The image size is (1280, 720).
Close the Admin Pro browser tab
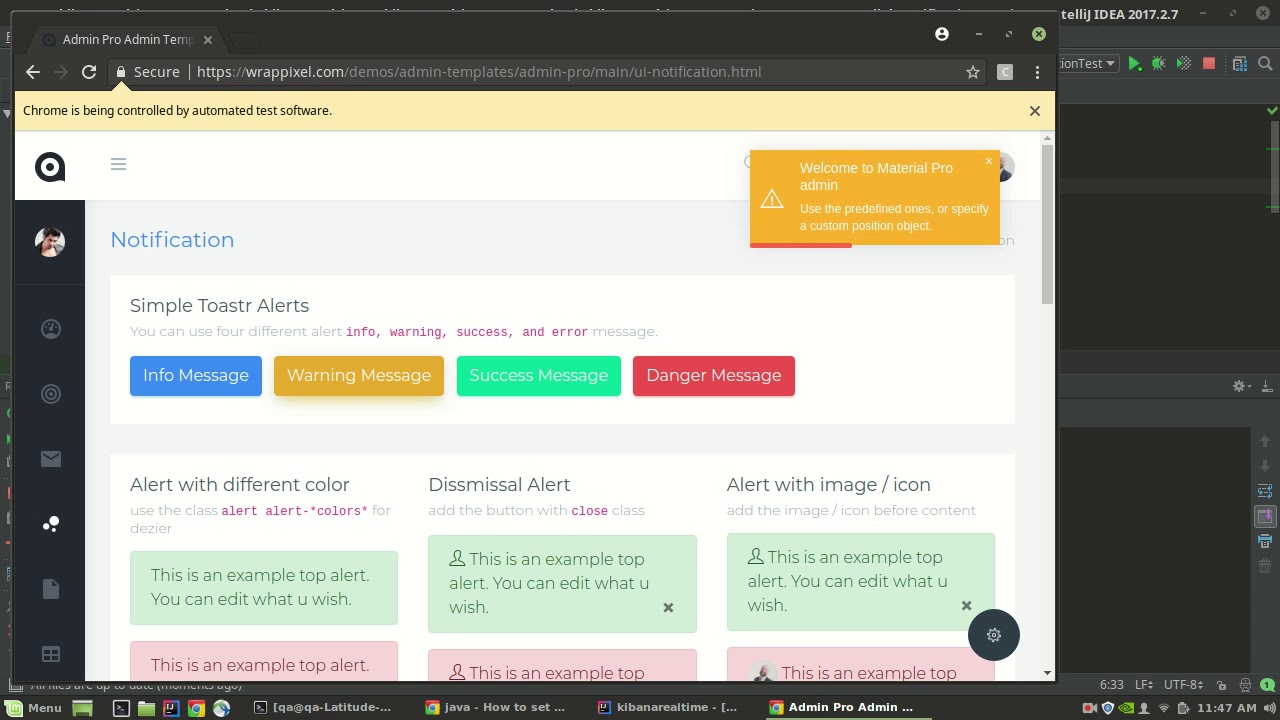pyautogui.click(x=208, y=40)
